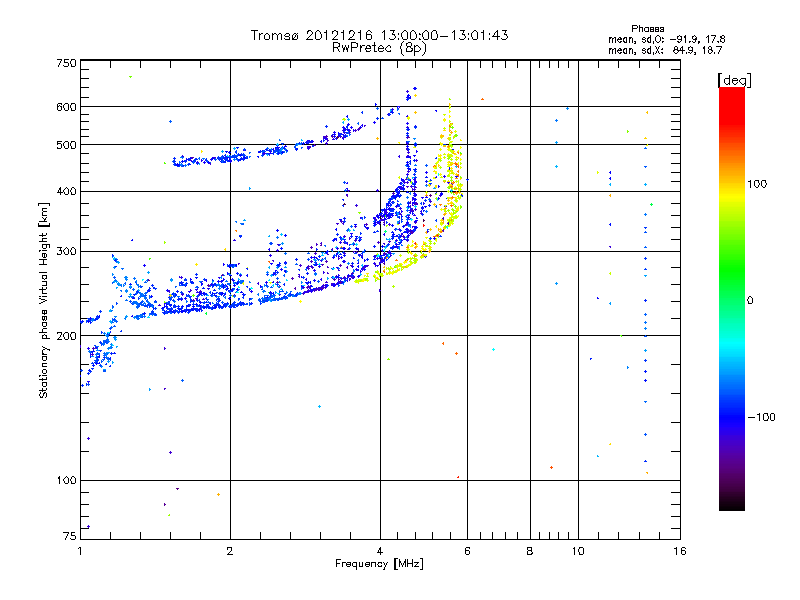Click the x-axis tick label '4'
Screen dimensions: 800x600
[380, 551]
